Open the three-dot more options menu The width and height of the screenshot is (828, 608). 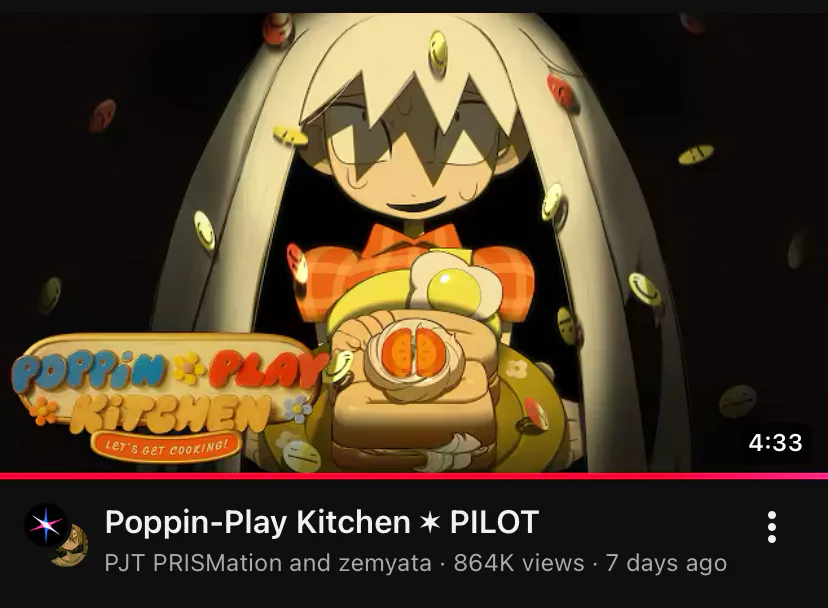[x=771, y=527]
